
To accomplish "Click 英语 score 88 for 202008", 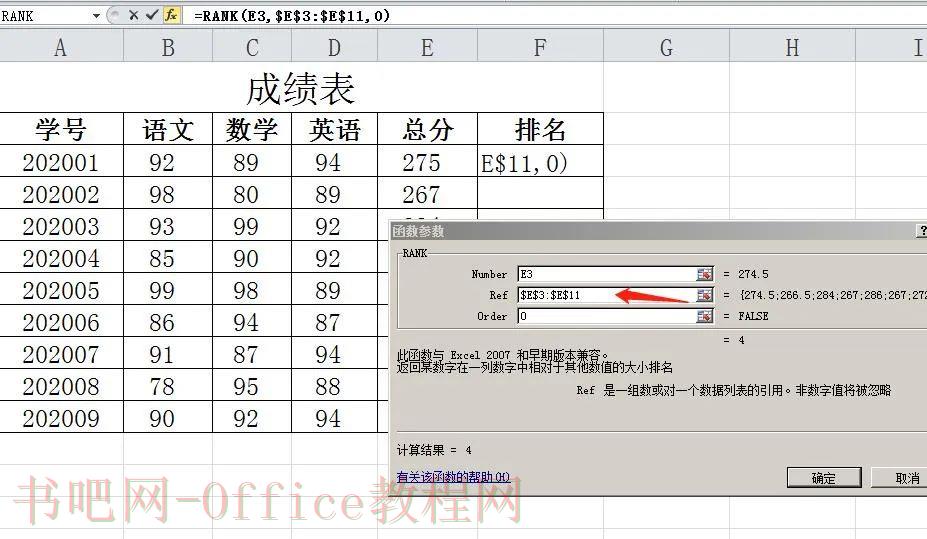I will pos(335,385).
